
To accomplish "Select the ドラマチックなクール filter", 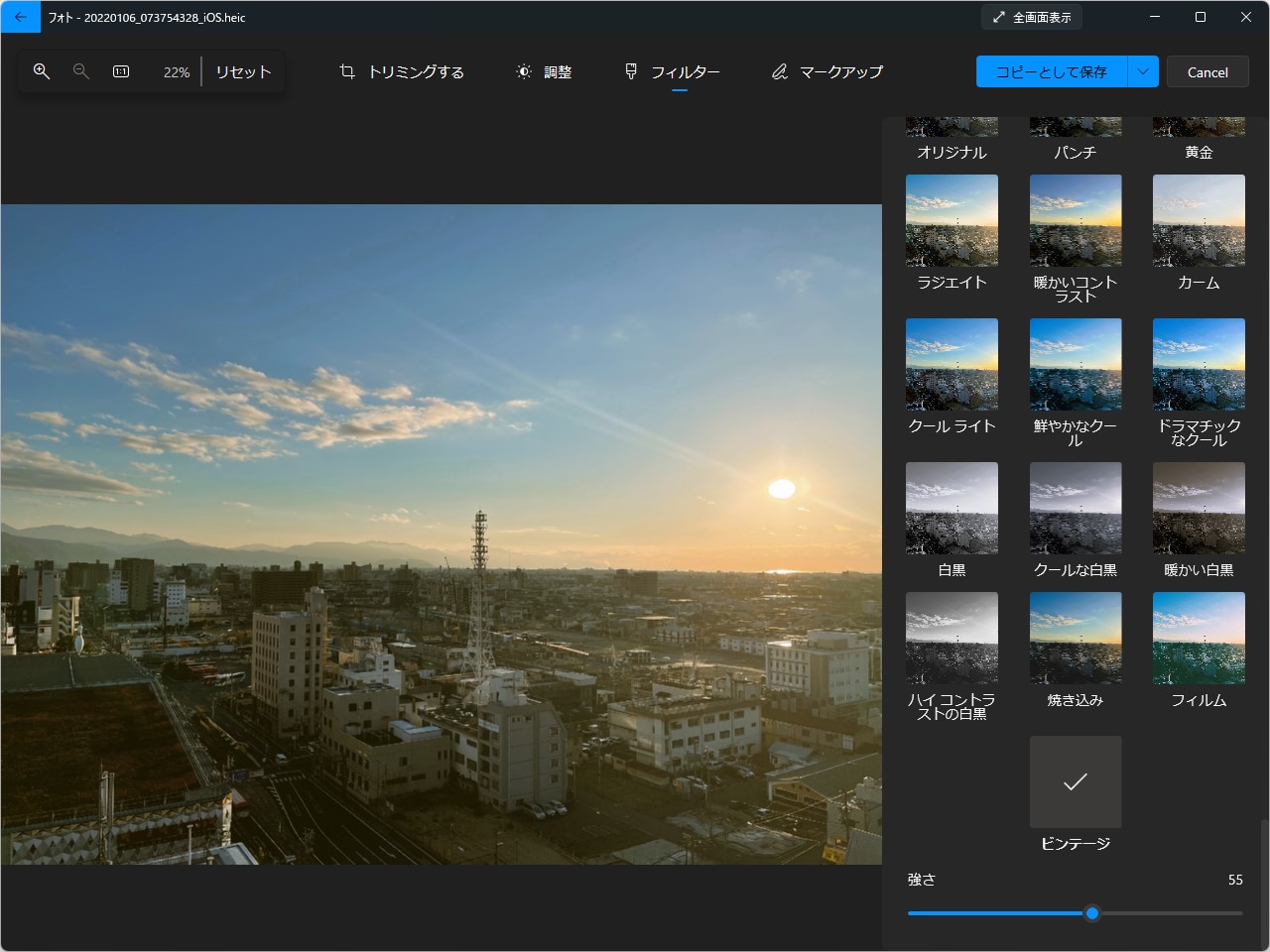I will (1199, 364).
